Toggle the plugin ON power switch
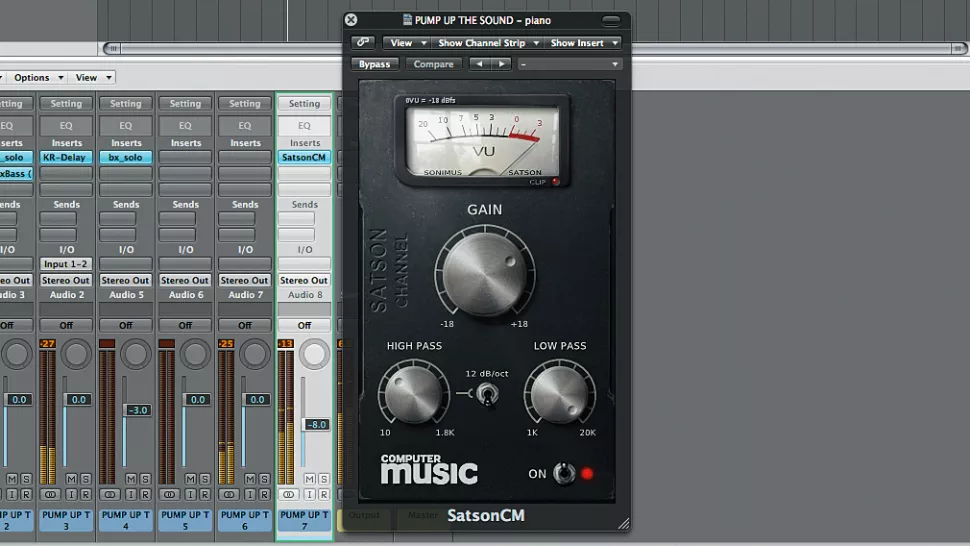970x546 pixels. (x=565, y=473)
